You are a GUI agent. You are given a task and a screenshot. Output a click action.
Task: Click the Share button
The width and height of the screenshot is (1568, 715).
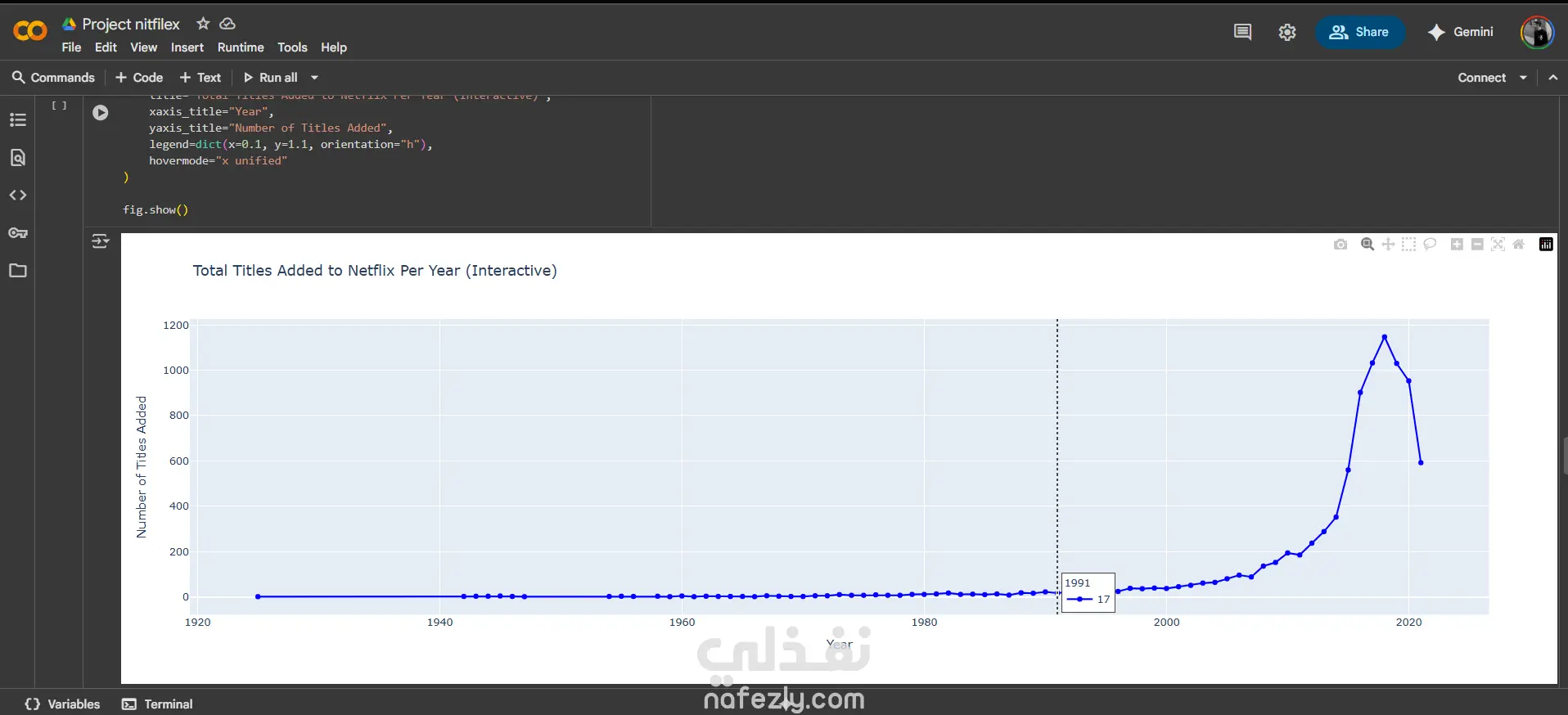1359,32
